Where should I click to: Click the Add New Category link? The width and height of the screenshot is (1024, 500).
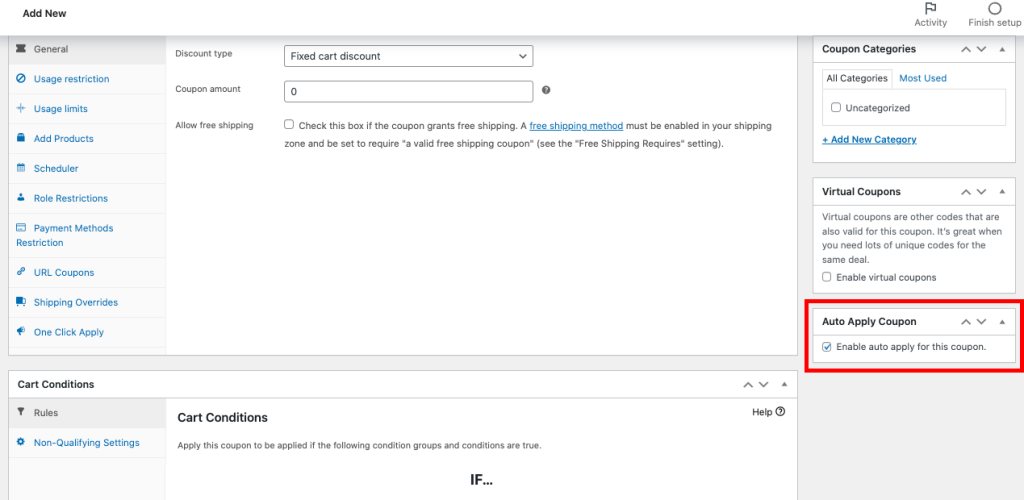[x=869, y=139]
